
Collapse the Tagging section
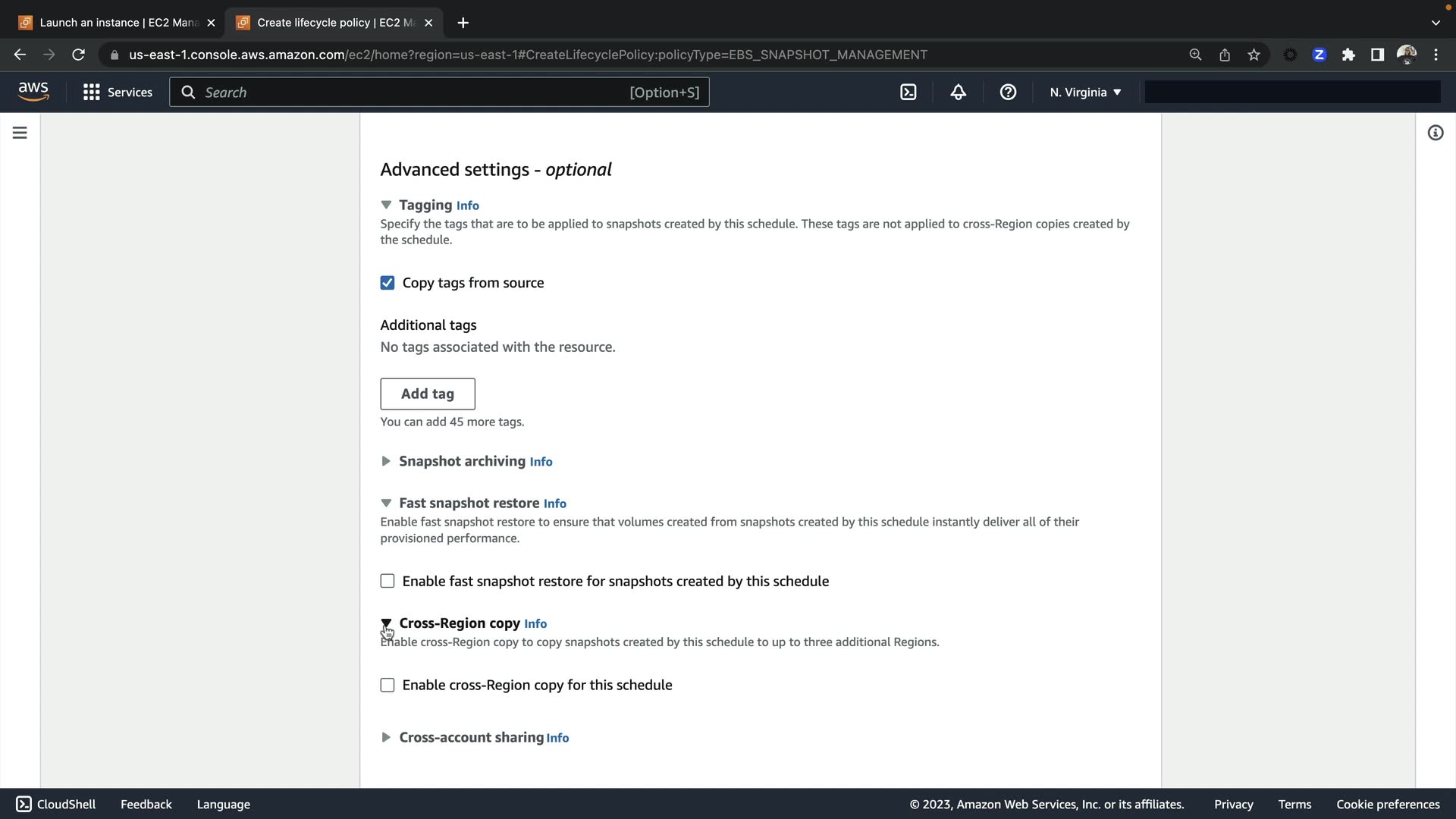pos(386,205)
